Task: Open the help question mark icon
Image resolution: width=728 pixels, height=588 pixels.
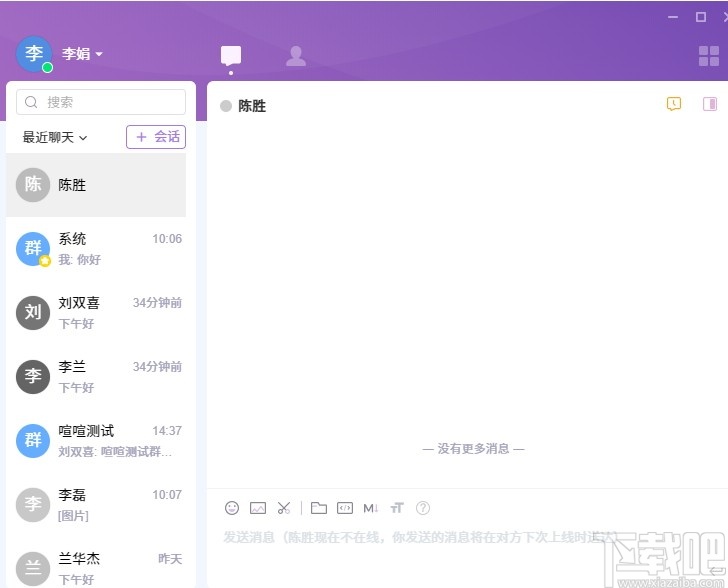Action: (x=423, y=508)
